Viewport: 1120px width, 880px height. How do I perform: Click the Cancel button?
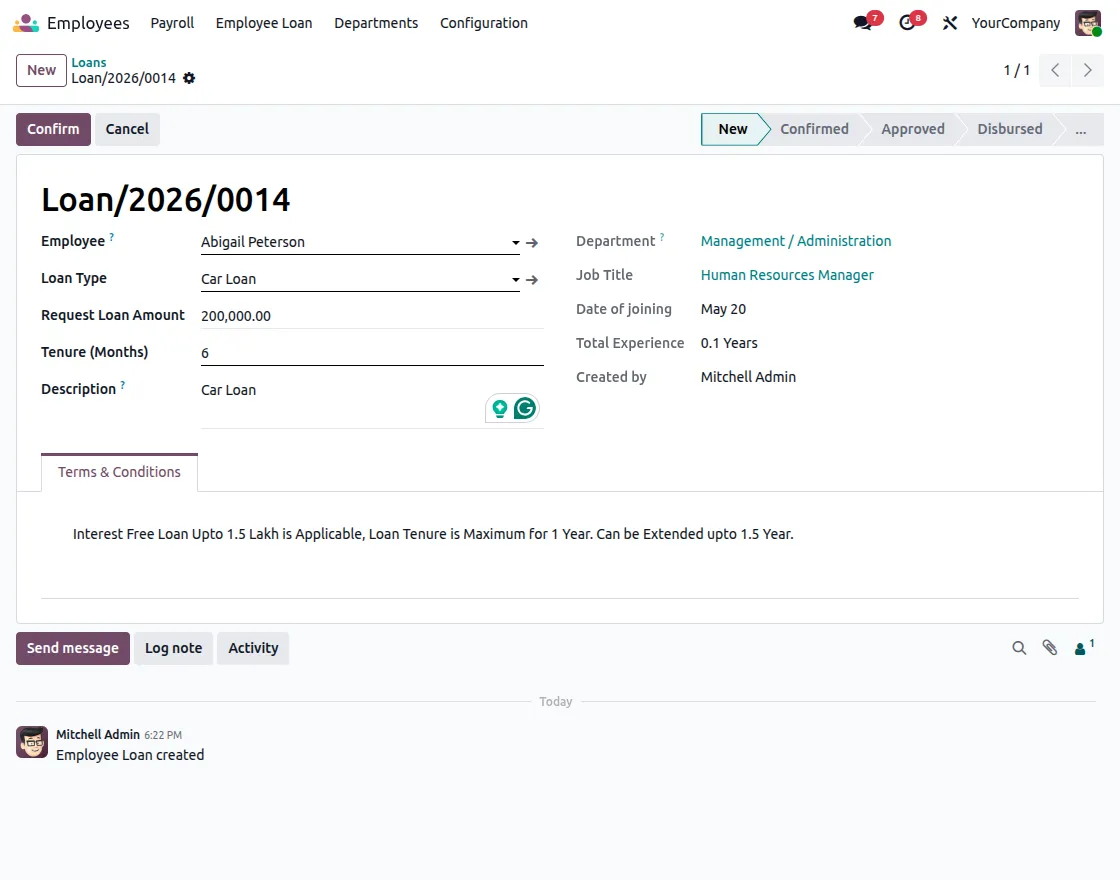(127, 129)
